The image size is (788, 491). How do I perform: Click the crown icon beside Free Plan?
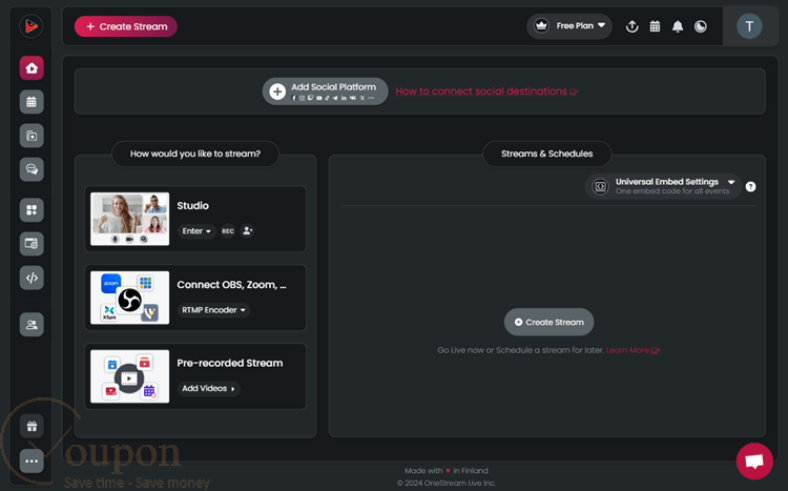click(x=541, y=26)
